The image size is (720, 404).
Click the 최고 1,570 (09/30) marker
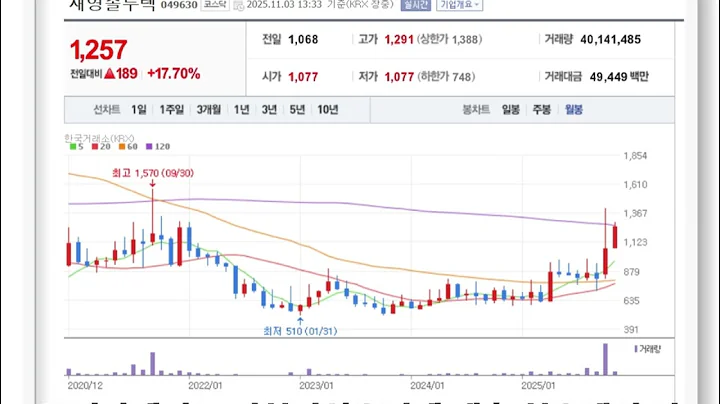pos(152,173)
